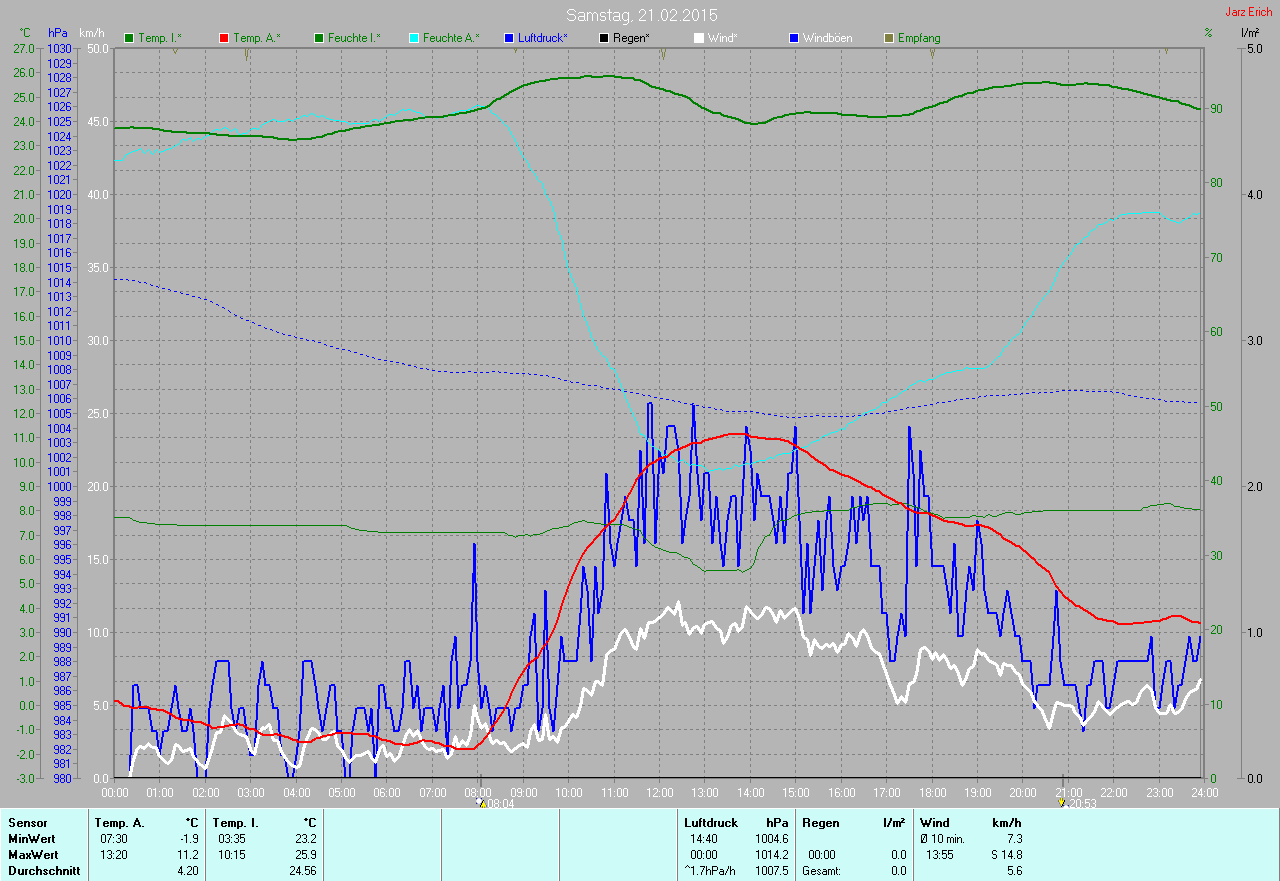The width and height of the screenshot is (1280, 881).
Task: Click the °C axis unit label
Action: [x=23, y=33]
